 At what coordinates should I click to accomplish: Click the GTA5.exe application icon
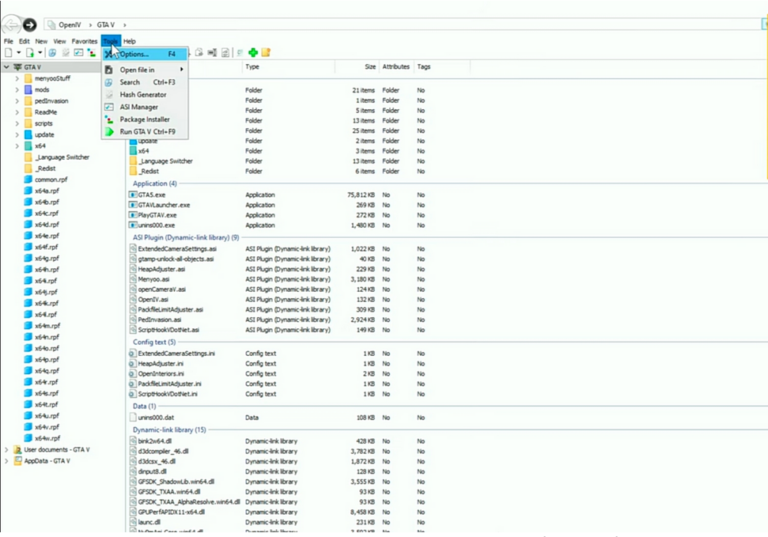(x=133, y=195)
